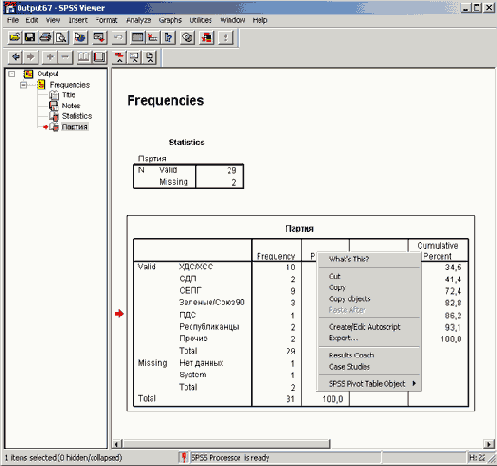
Task: Click the Print toolbar icon
Action: pos(45,37)
